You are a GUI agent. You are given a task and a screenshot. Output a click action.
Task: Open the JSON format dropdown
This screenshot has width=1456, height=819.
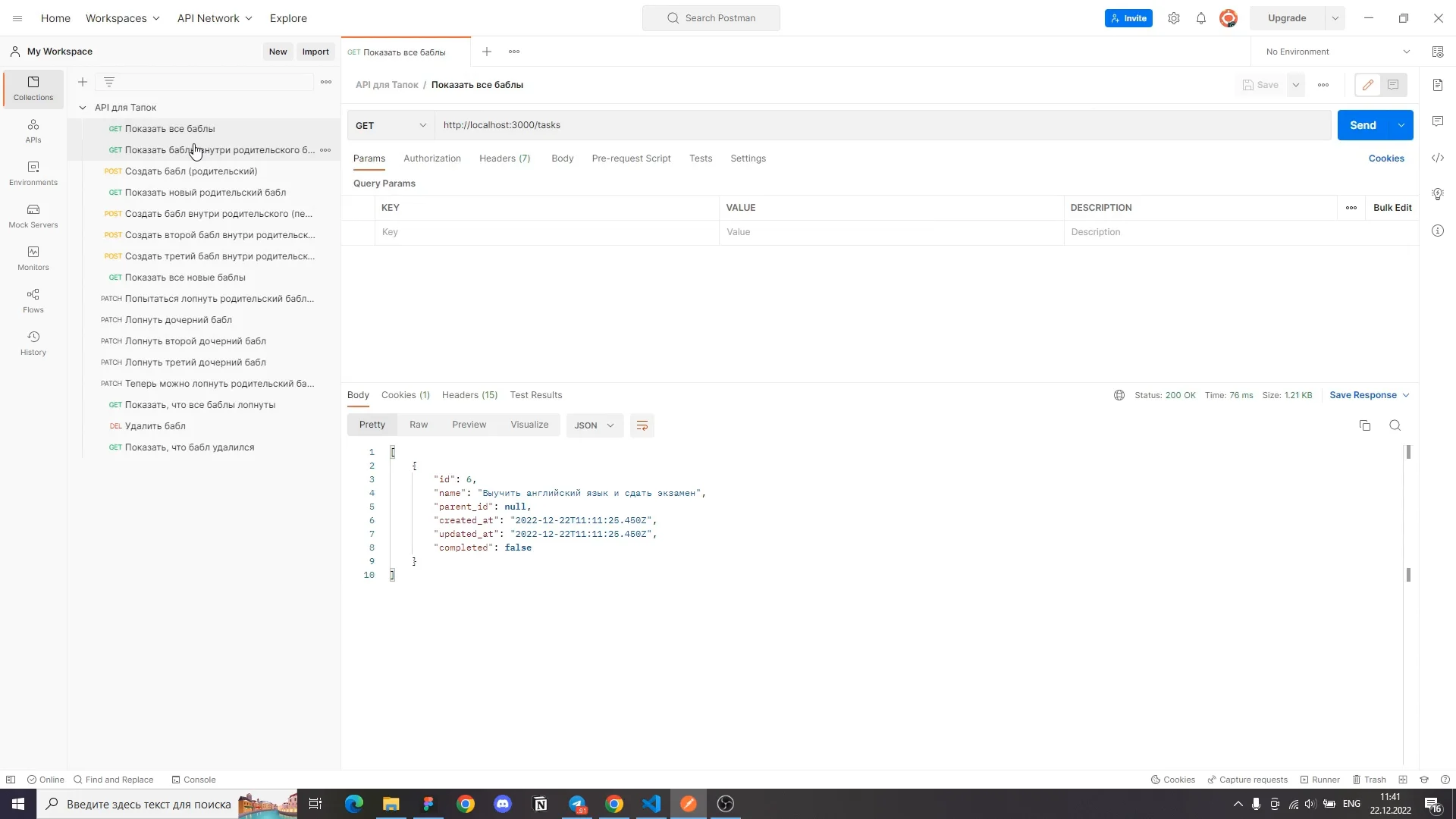point(595,425)
